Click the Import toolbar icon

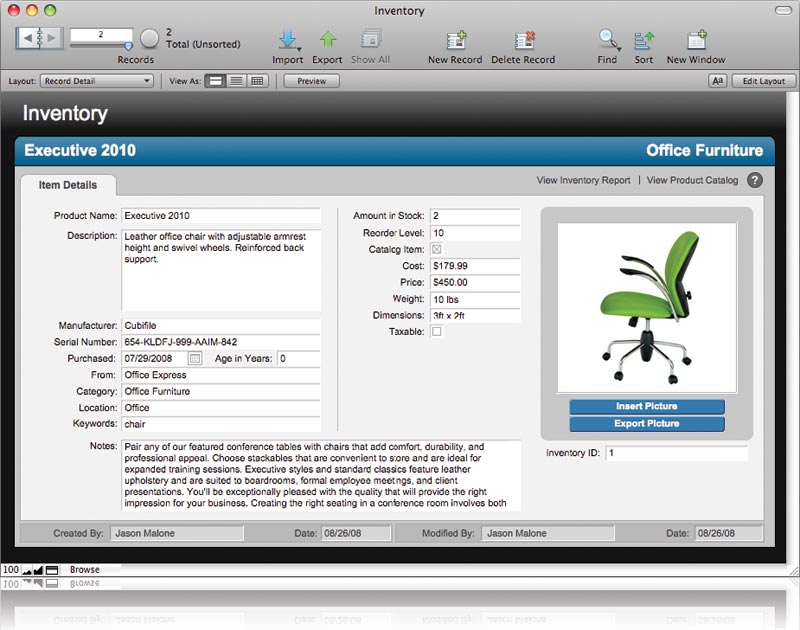288,40
